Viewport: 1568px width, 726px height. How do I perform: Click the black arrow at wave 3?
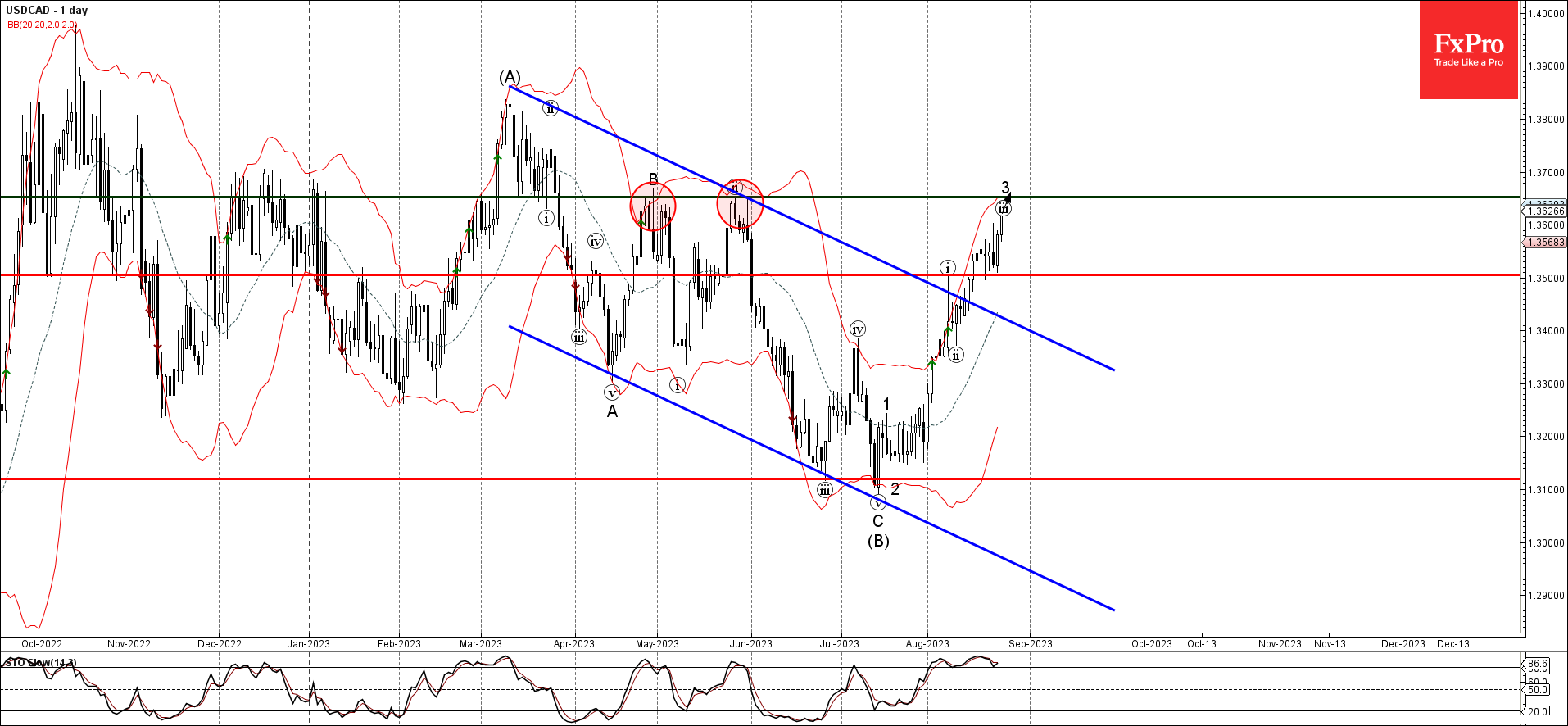tap(1008, 197)
